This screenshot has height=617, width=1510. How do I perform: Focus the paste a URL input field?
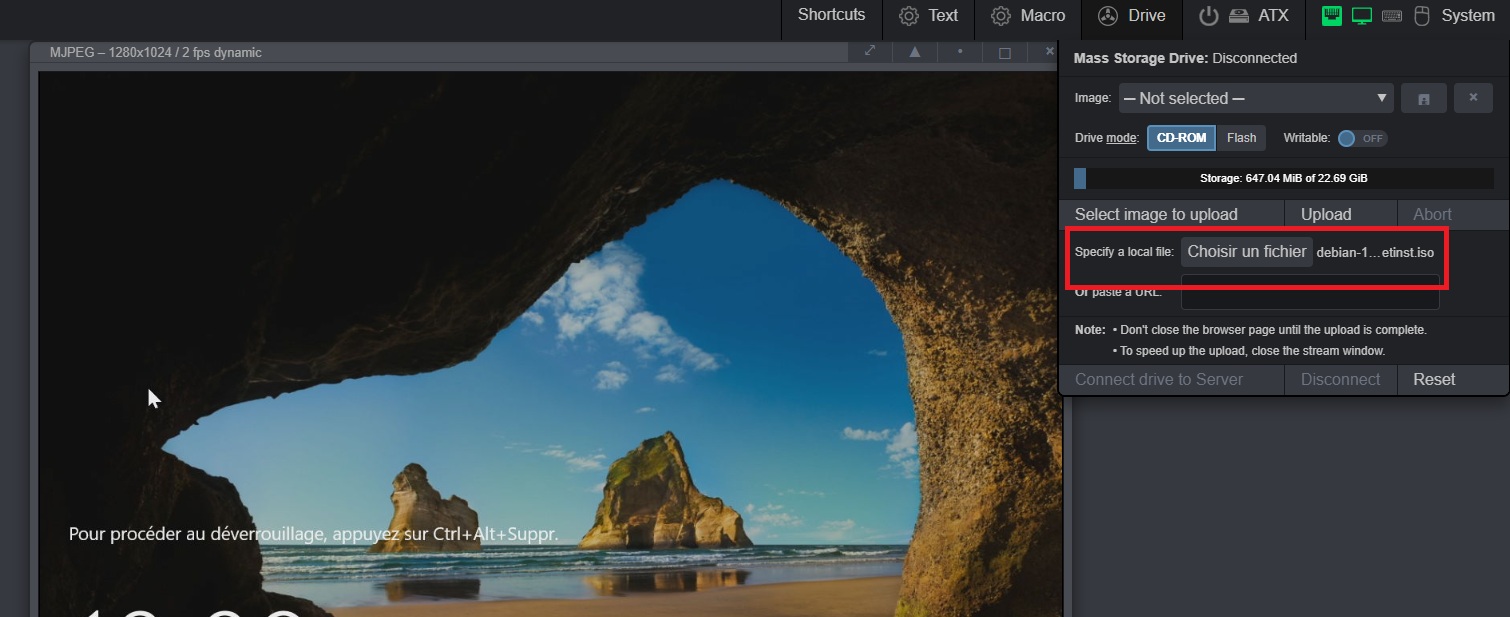[1310, 293]
